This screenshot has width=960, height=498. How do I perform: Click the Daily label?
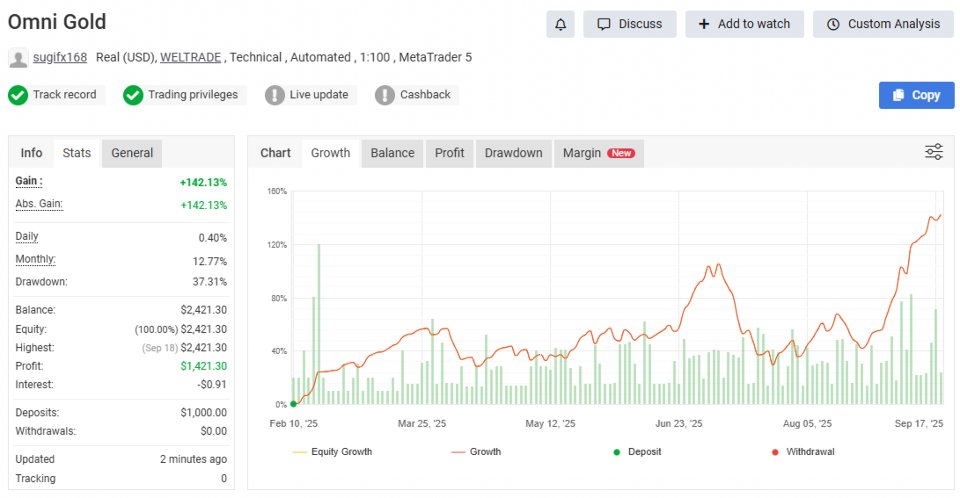(27, 237)
